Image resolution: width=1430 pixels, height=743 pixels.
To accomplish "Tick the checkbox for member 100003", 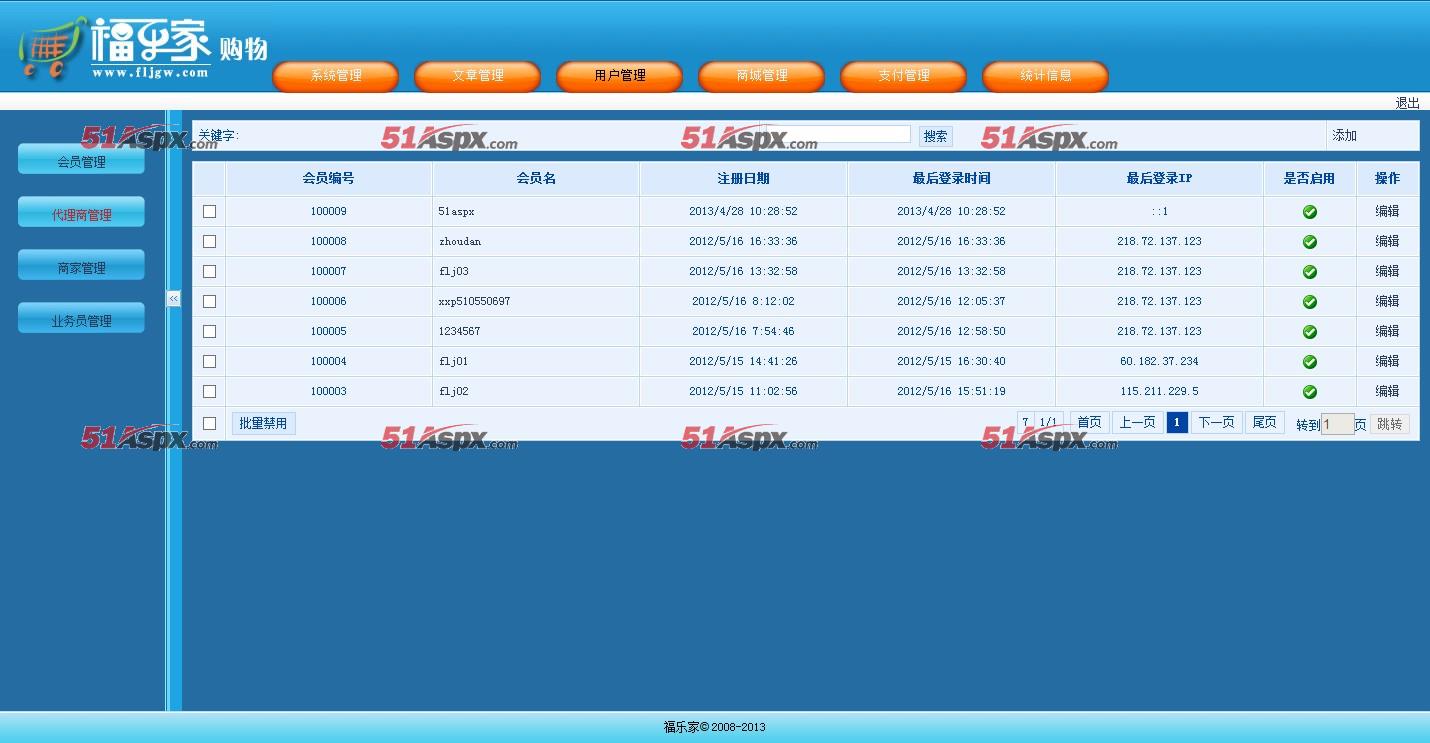I will (209, 391).
